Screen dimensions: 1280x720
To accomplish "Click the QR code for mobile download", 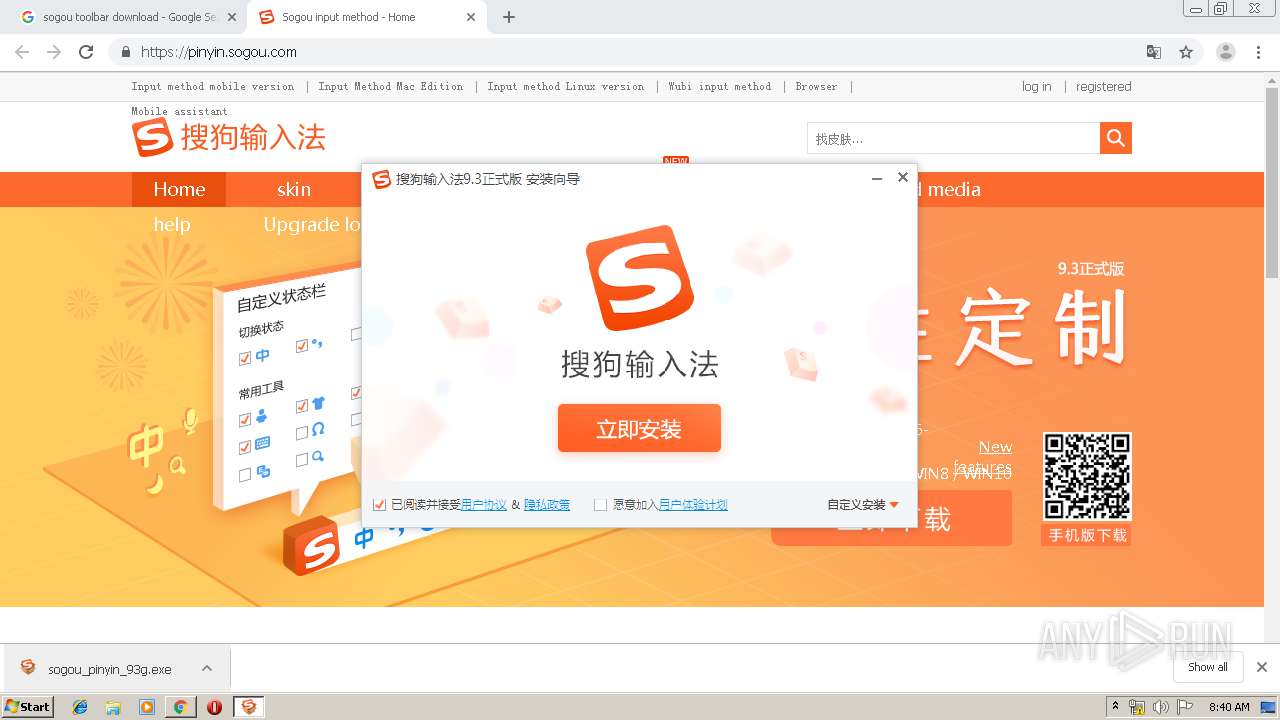I will (1087, 476).
